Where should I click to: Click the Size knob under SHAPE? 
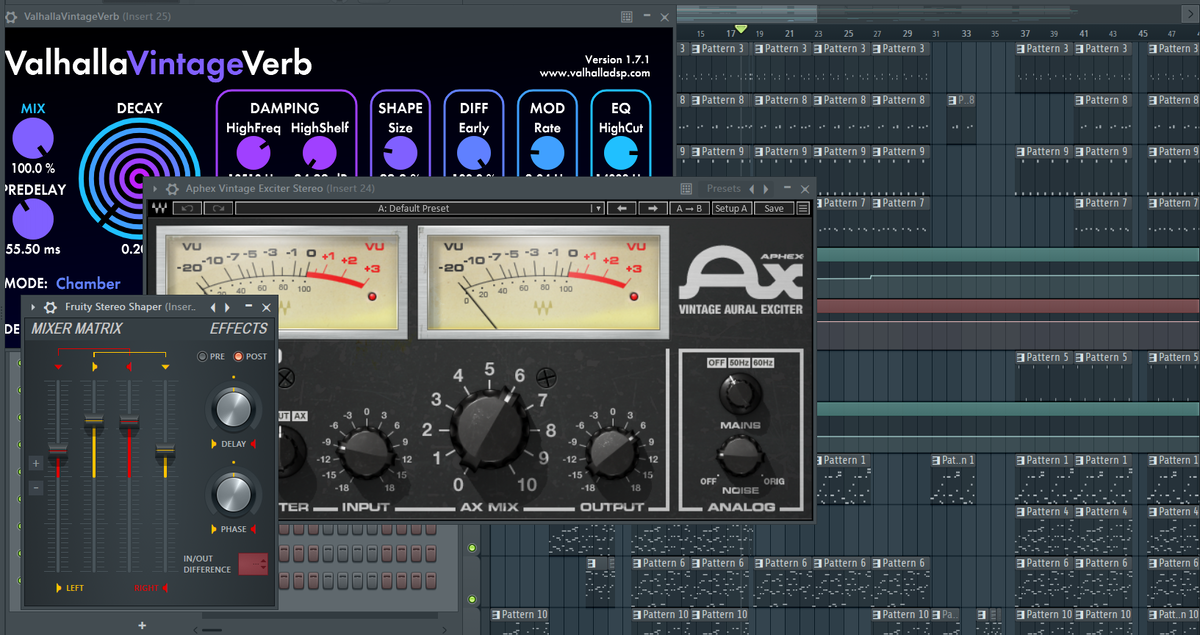pos(400,153)
